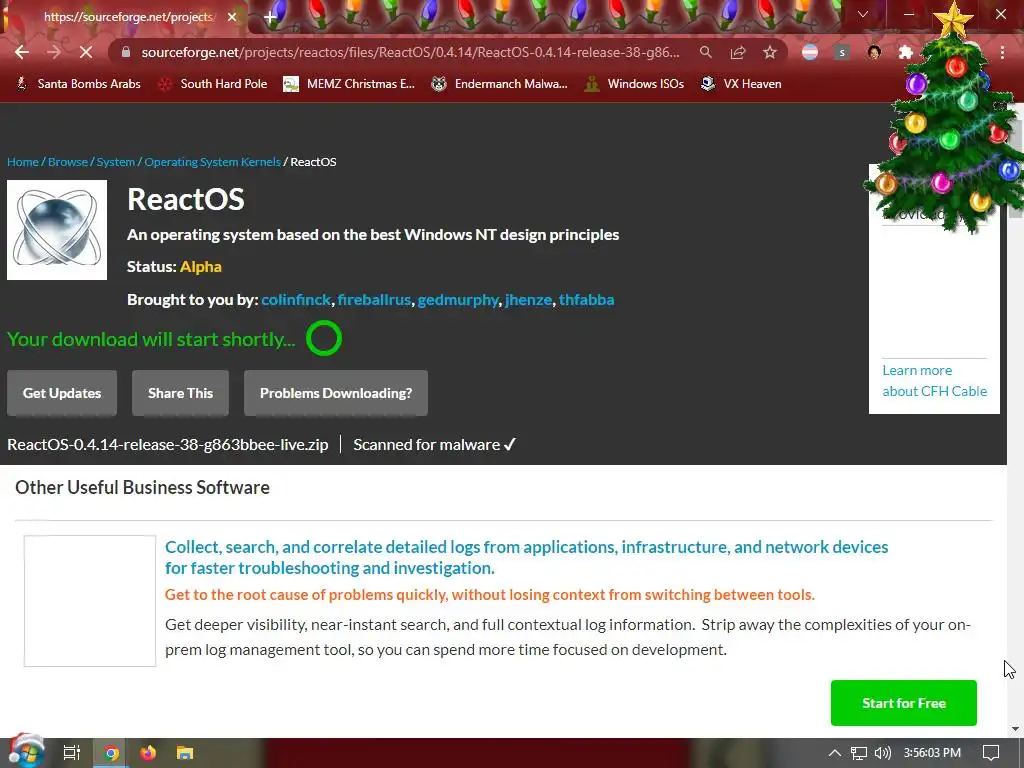
Task: Click the taskbar clock 3:56:03 PM
Action: (932, 753)
